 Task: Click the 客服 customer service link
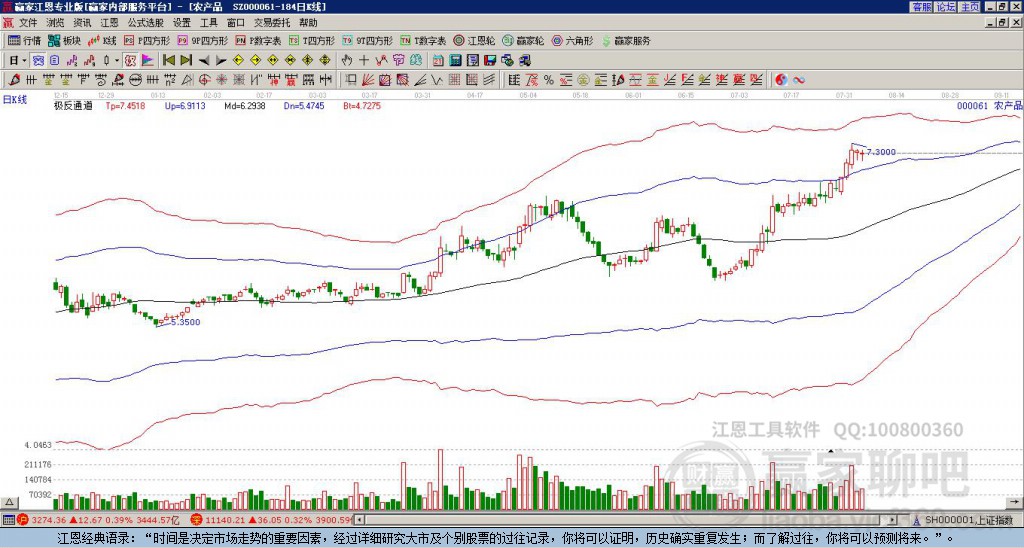pyautogui.click(x=921, y=7)
